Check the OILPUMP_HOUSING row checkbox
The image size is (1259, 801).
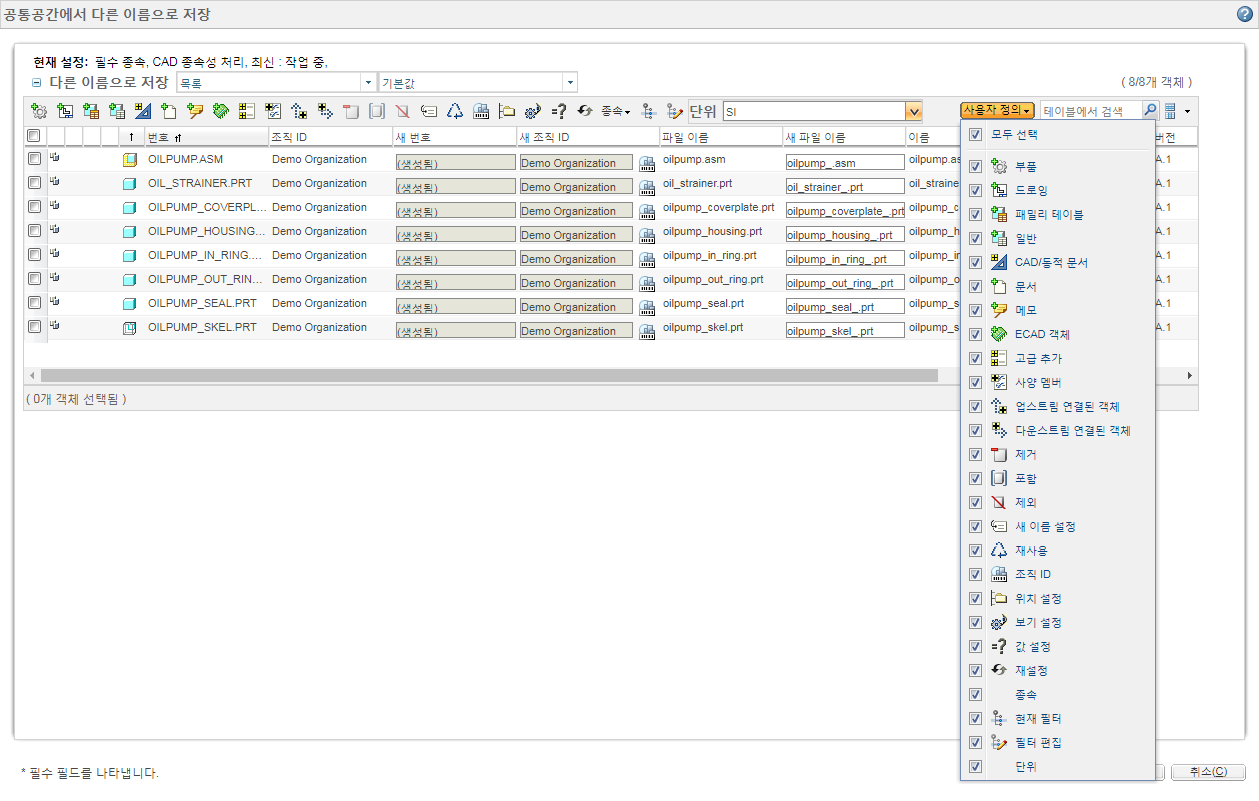35,231
